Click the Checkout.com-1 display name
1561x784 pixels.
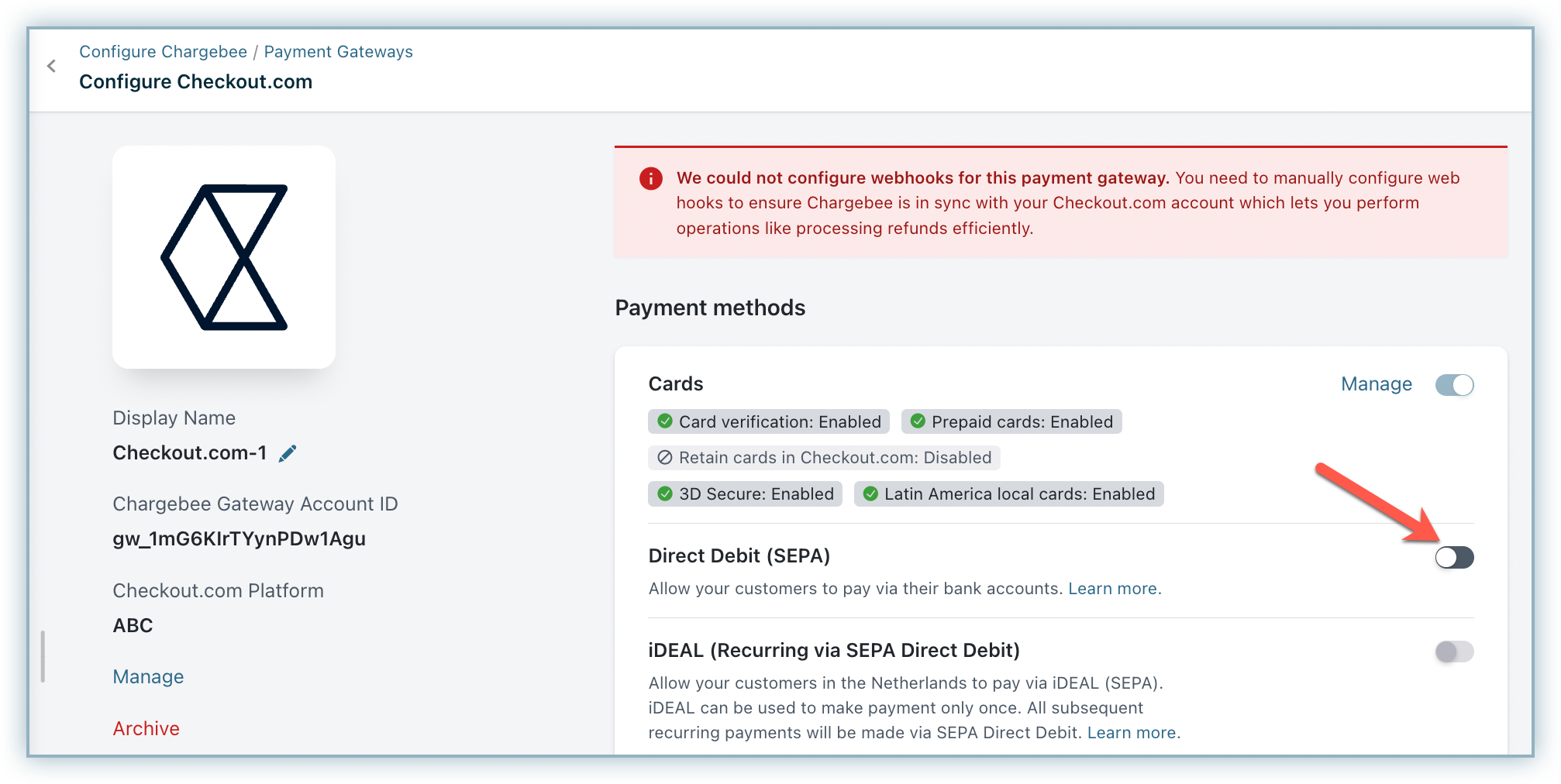click(x=190, y=453)
